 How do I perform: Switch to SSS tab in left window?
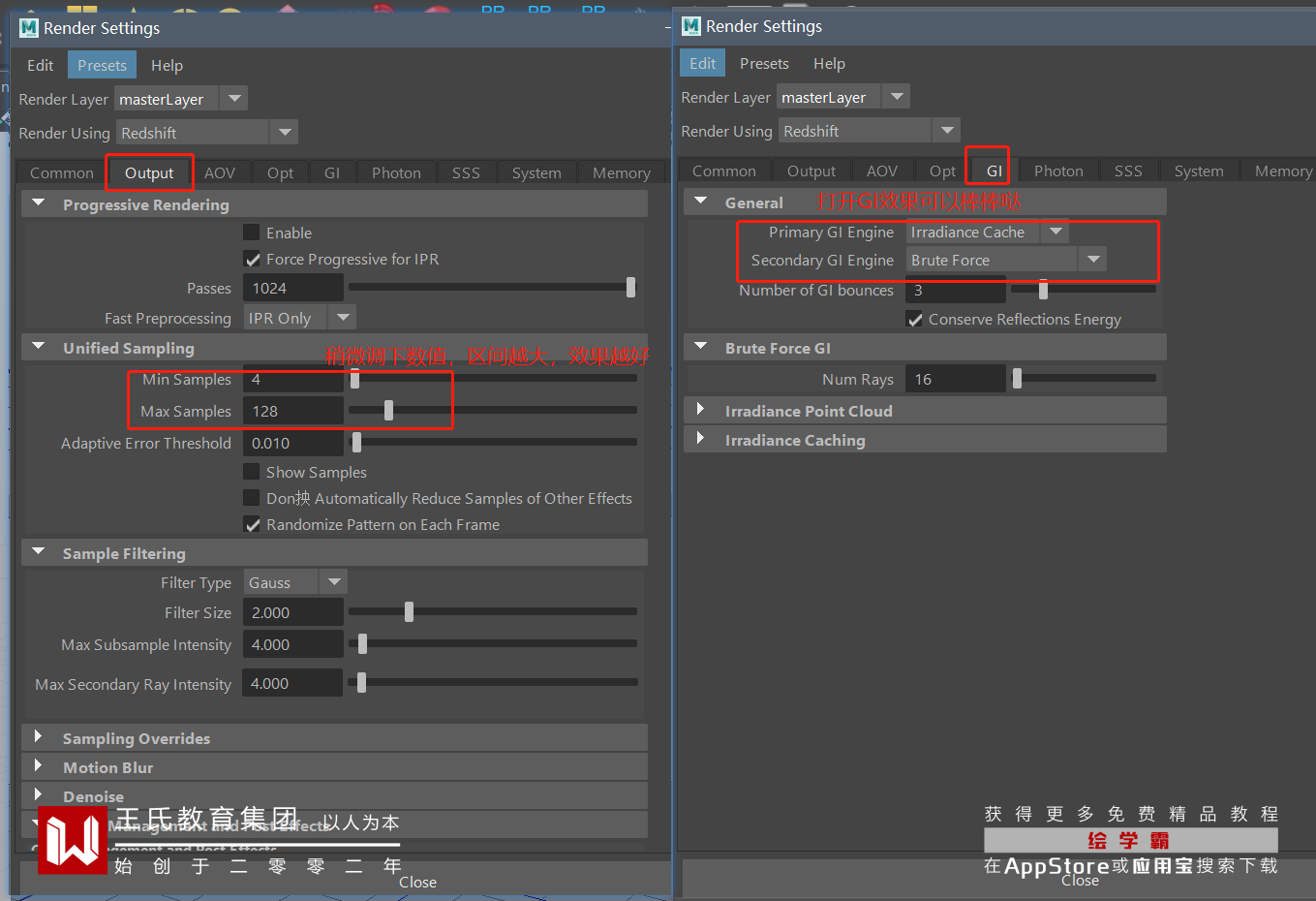click(466, 172)
